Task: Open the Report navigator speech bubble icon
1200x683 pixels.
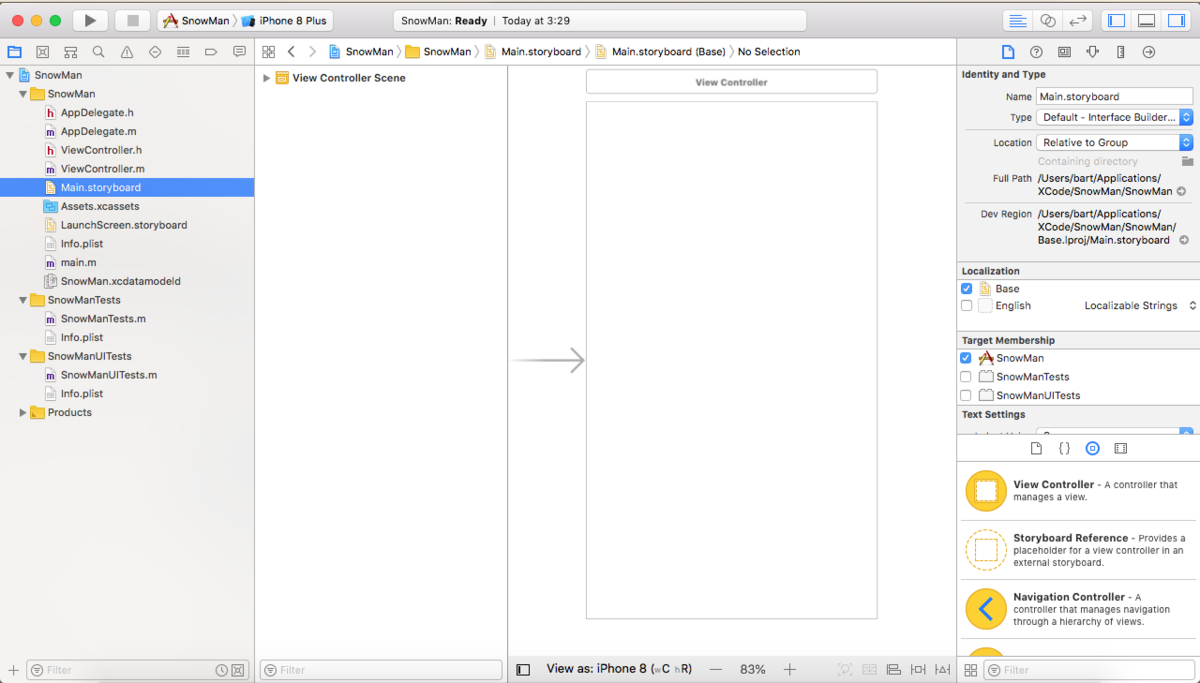Action: 239,51
